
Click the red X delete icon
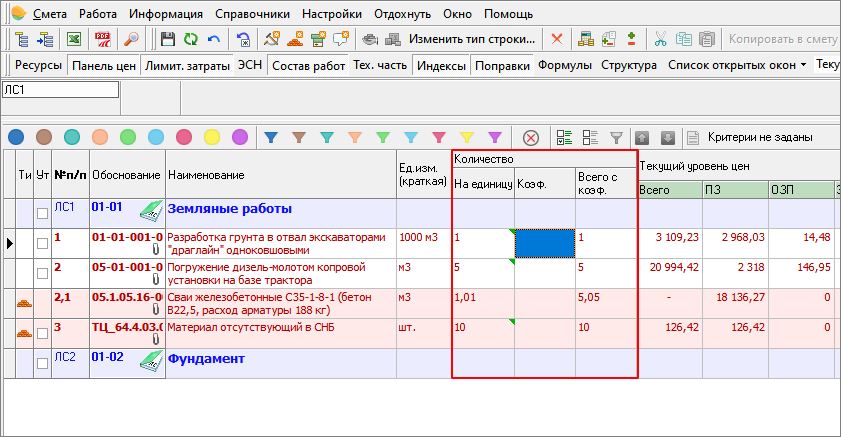pyautogui.click(x=556, y=39)
